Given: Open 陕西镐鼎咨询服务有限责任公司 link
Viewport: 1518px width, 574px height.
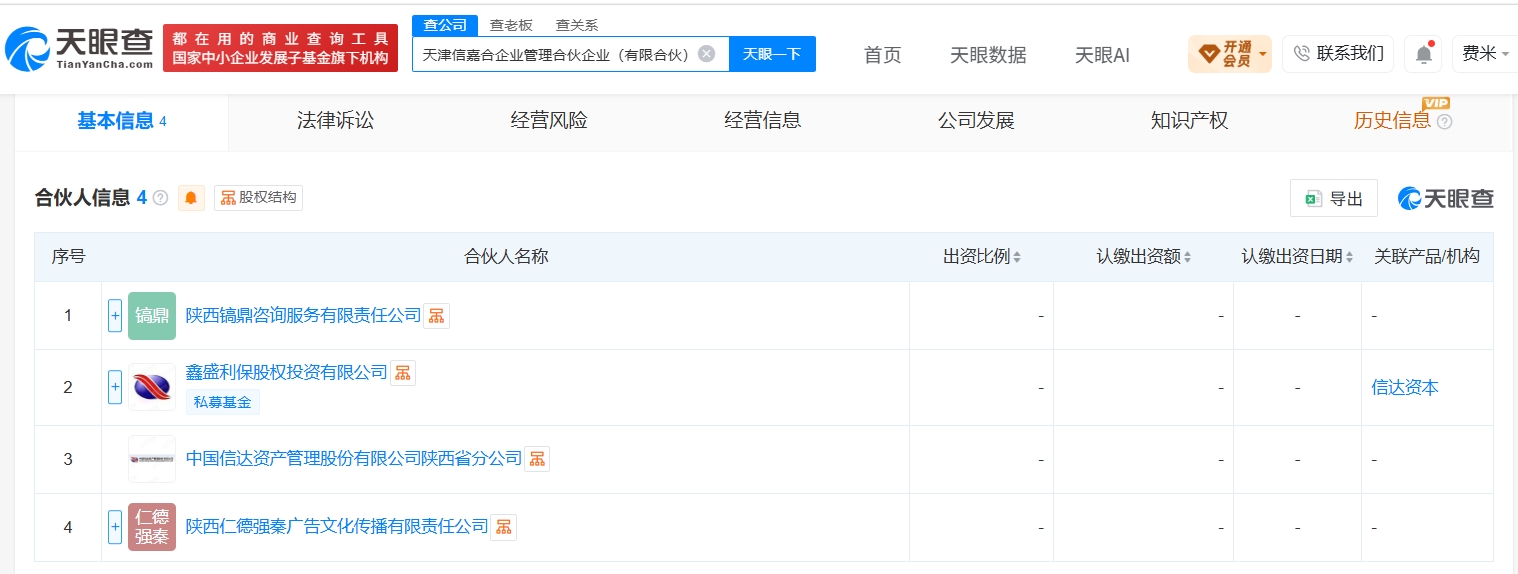Looking at the screenshot, I should pyautogui.click(x=303, y=316).
